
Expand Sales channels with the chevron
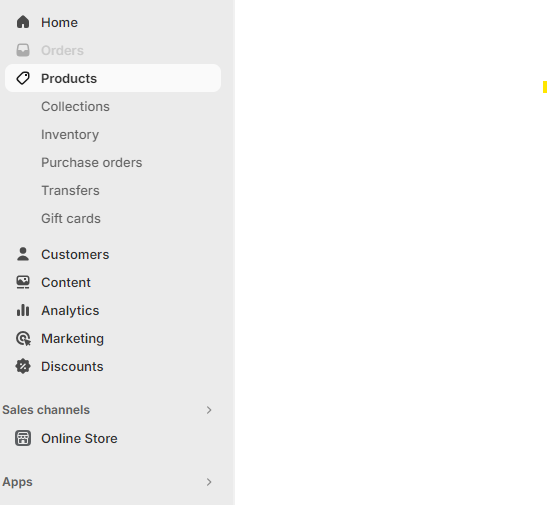point(209,410)
